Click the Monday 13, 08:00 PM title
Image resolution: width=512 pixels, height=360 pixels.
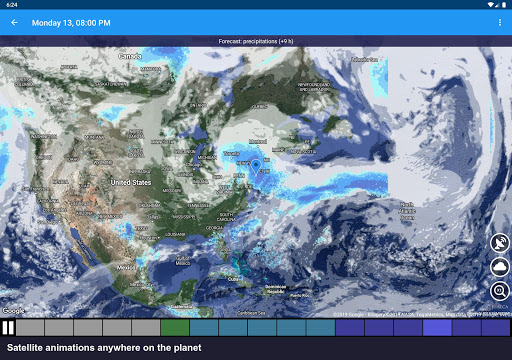tap(71, 23)
